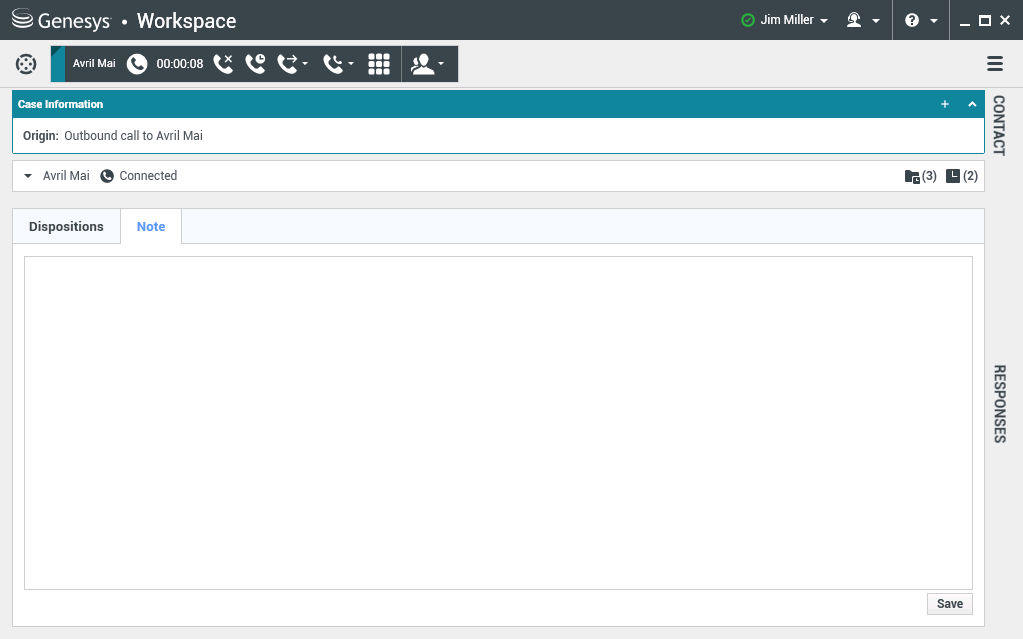1023x639 pixels.
Task: Click the Genesys logo icon
Action: (x=22, y=18)
